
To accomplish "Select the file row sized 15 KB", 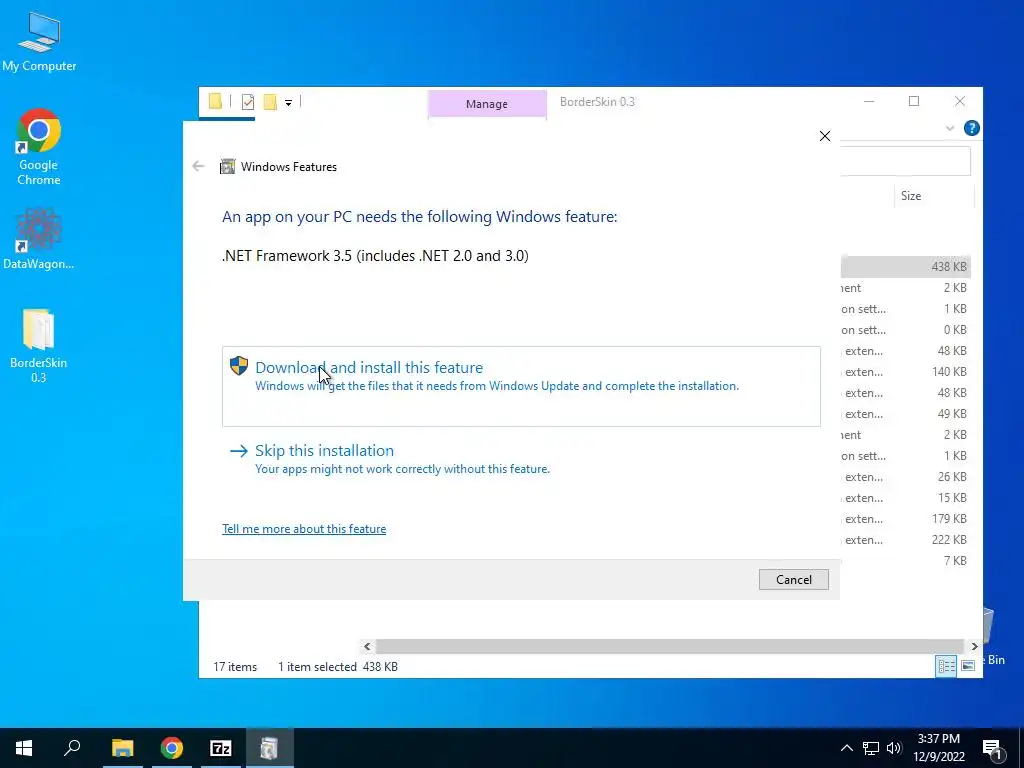I will click(x=906, y=498).
